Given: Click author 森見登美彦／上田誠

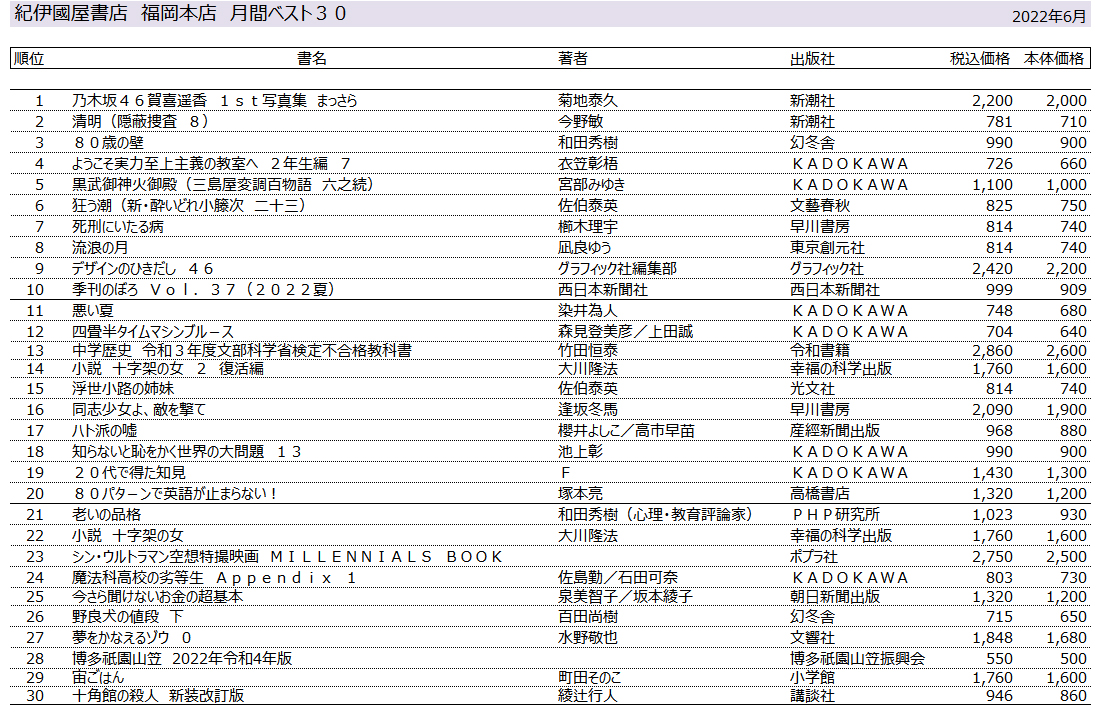Looking at the screenshot, I should 626,332.
